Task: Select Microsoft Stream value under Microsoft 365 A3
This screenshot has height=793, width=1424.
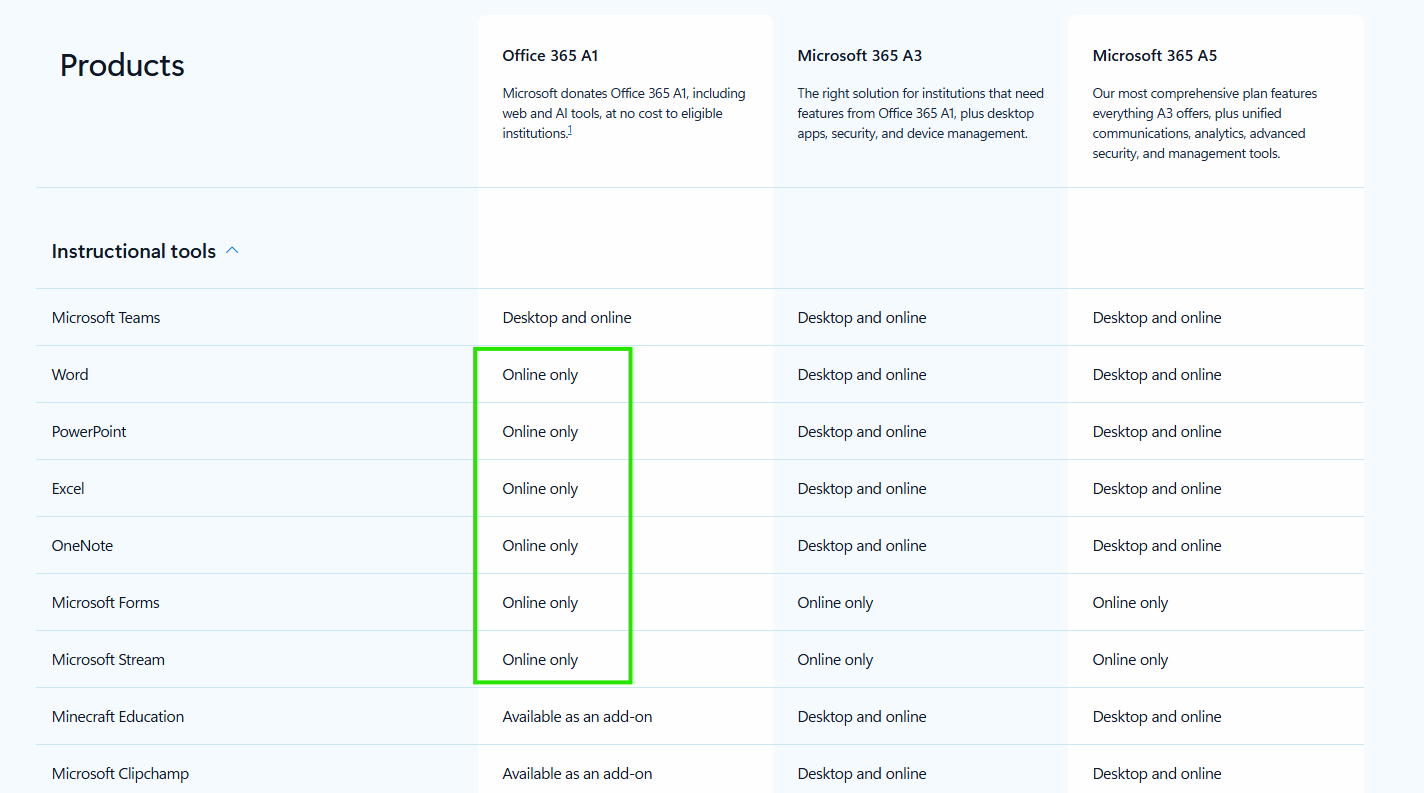Action: tap(835, 660)
